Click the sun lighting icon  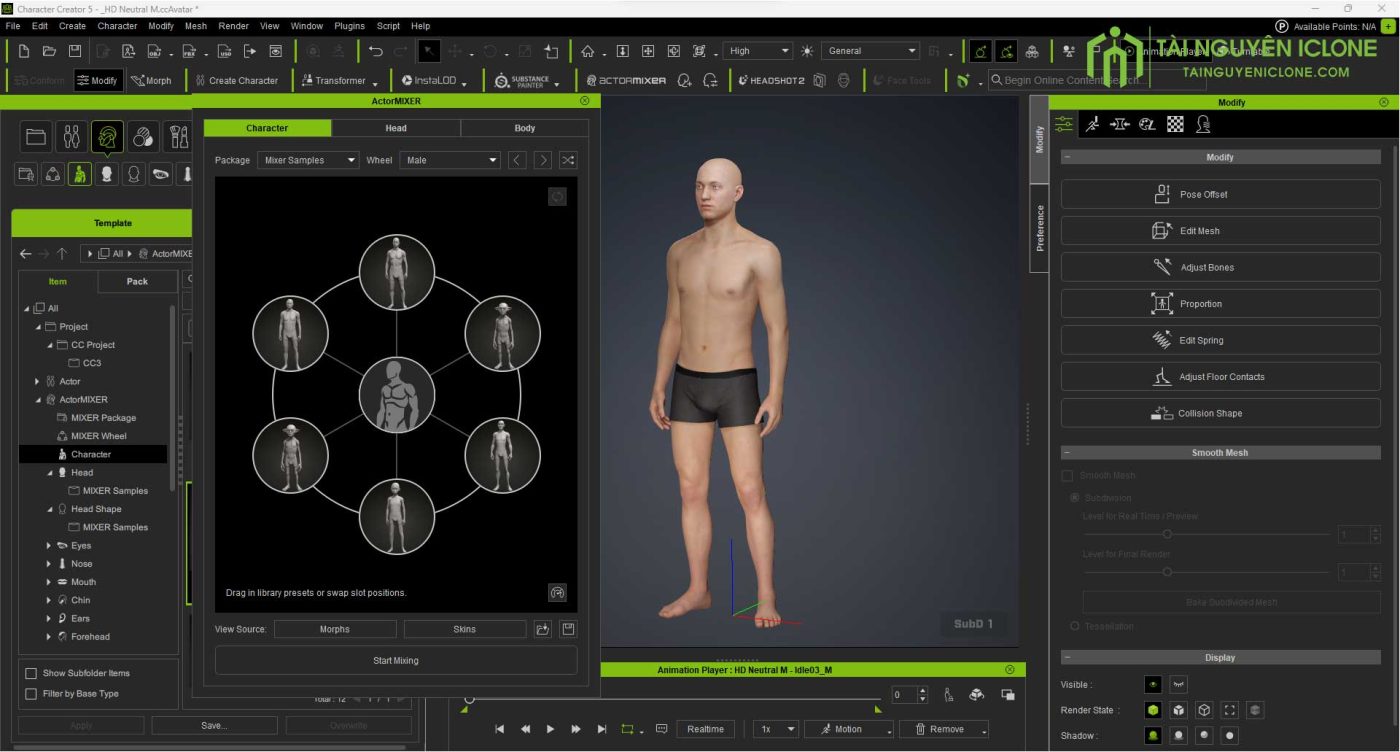[807, 51]
